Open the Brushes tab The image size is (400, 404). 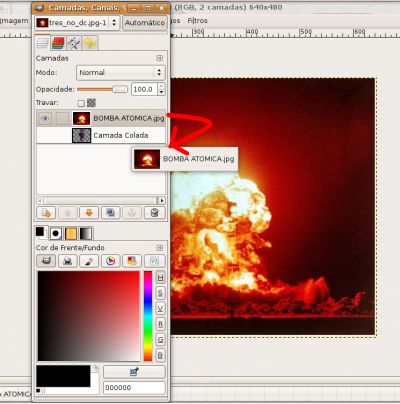coord(56,234)
